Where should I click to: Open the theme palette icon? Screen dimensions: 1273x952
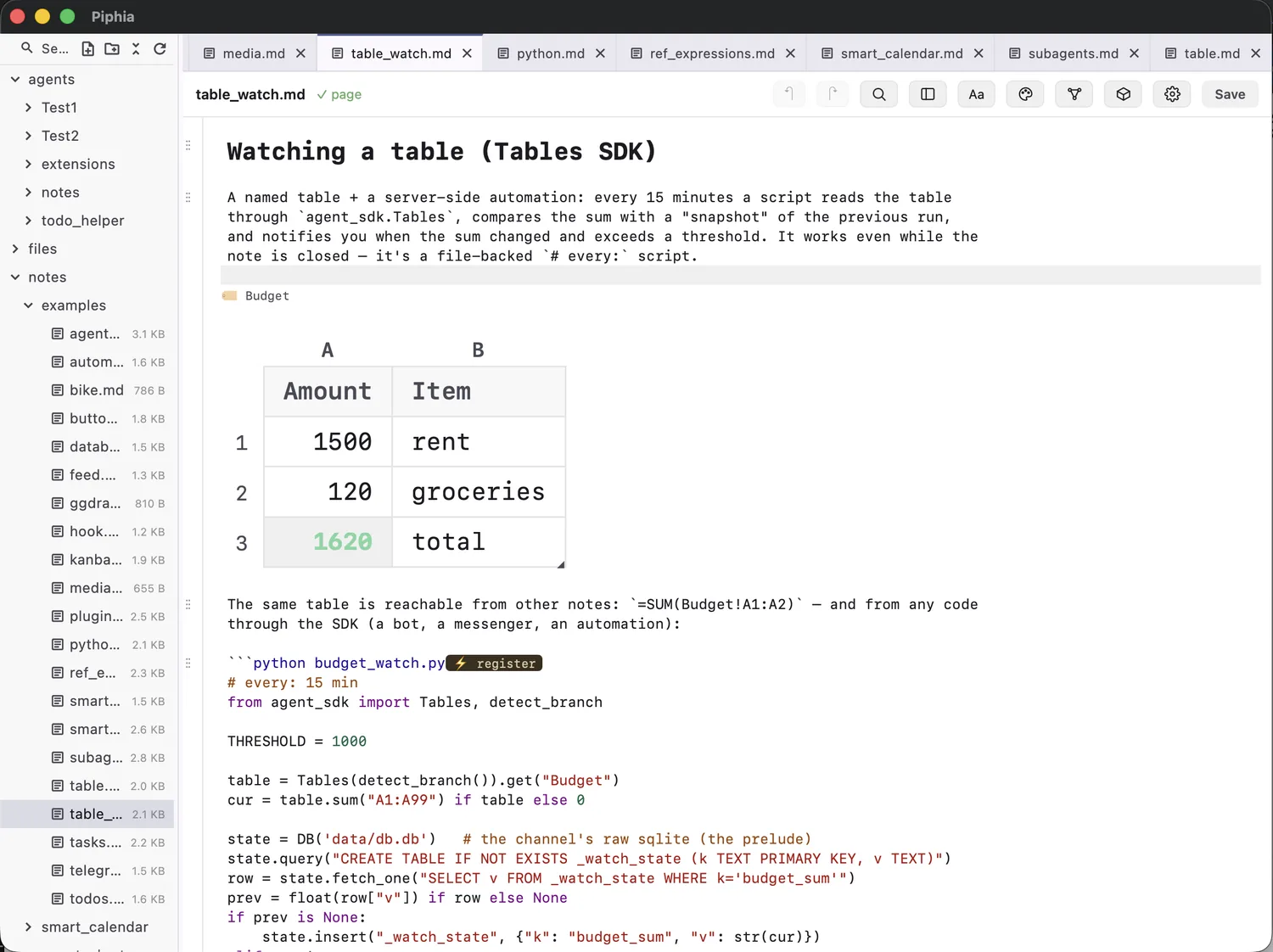click(1025, 94)
